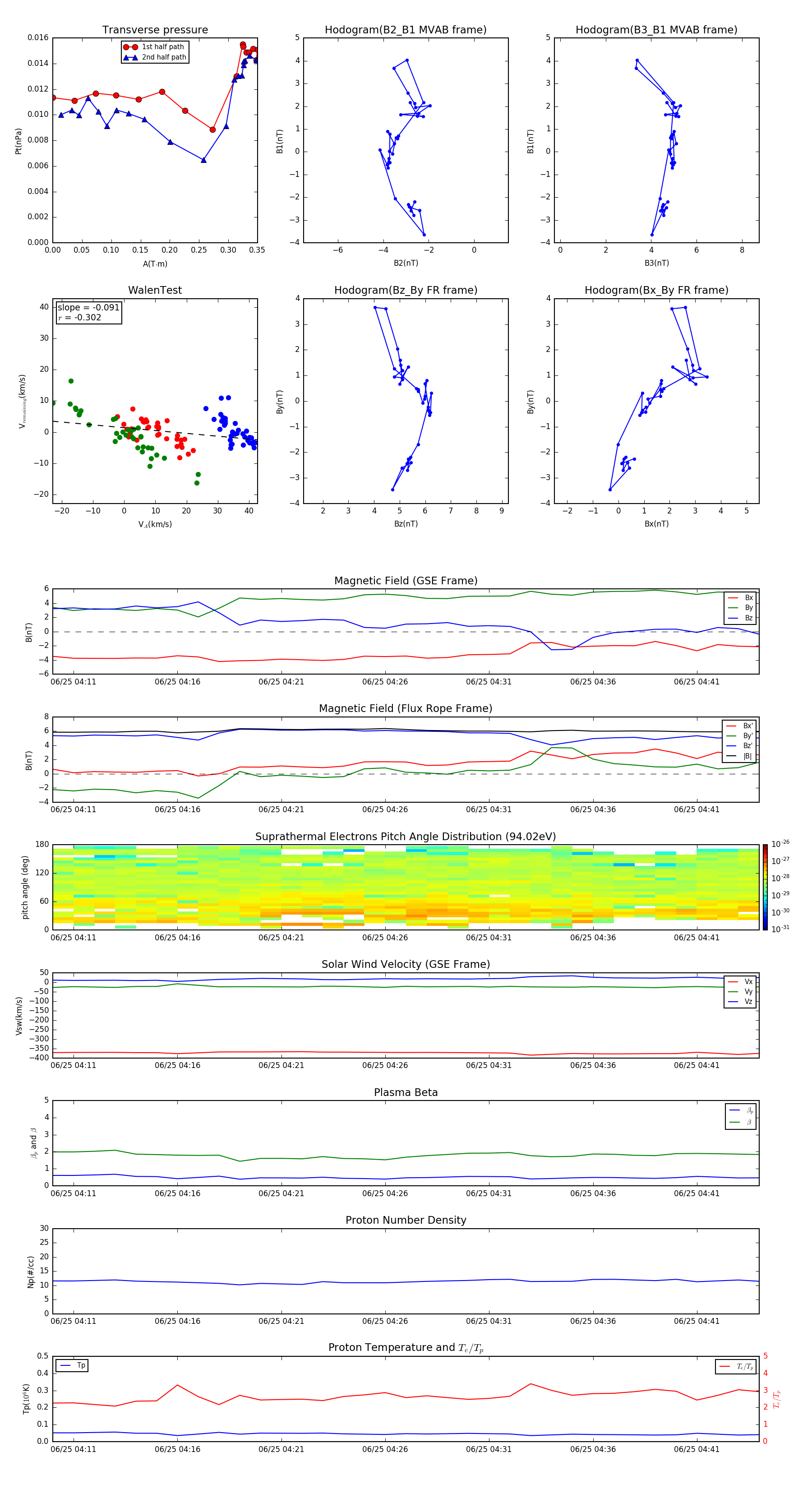Click '06/25 04:16' tick under Proton Number Density
Screen dimensions: 812x1489
point(177,1321)
